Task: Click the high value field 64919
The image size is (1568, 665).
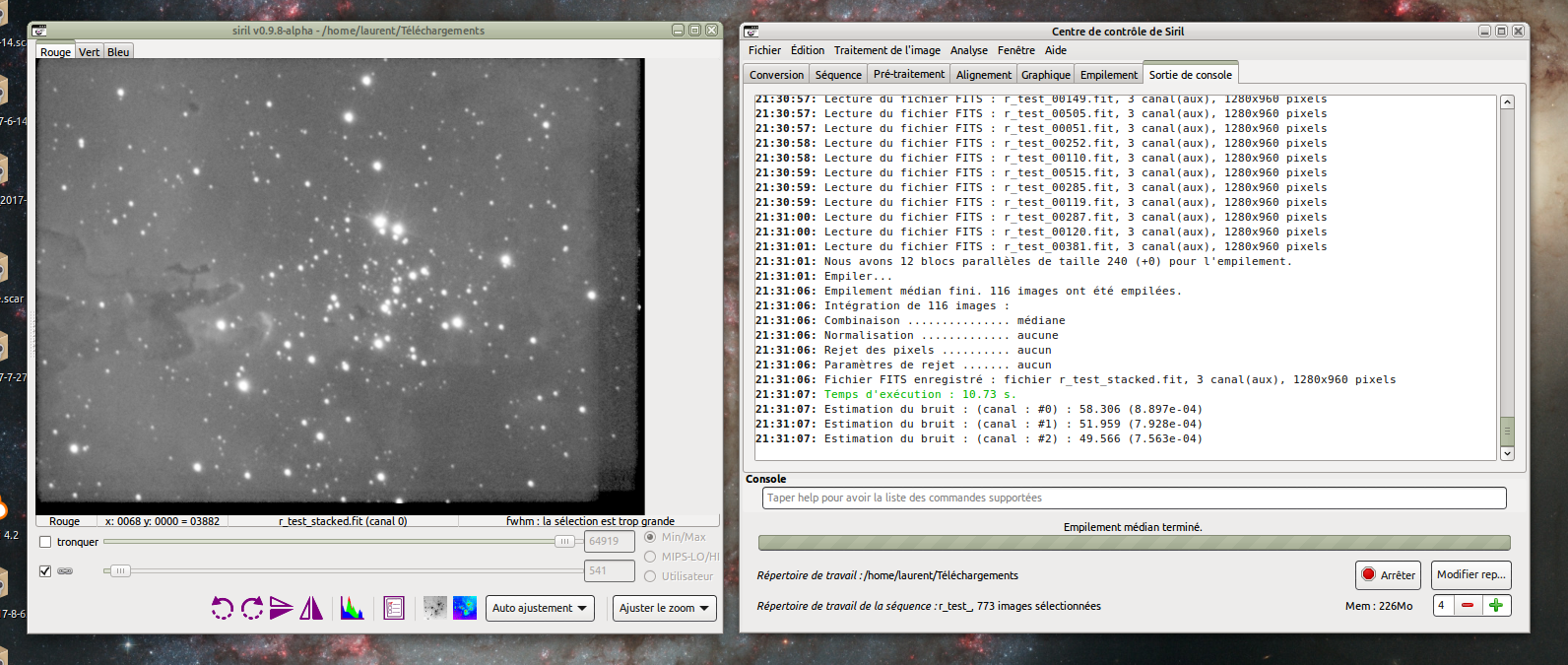Action: coord(609,541)
